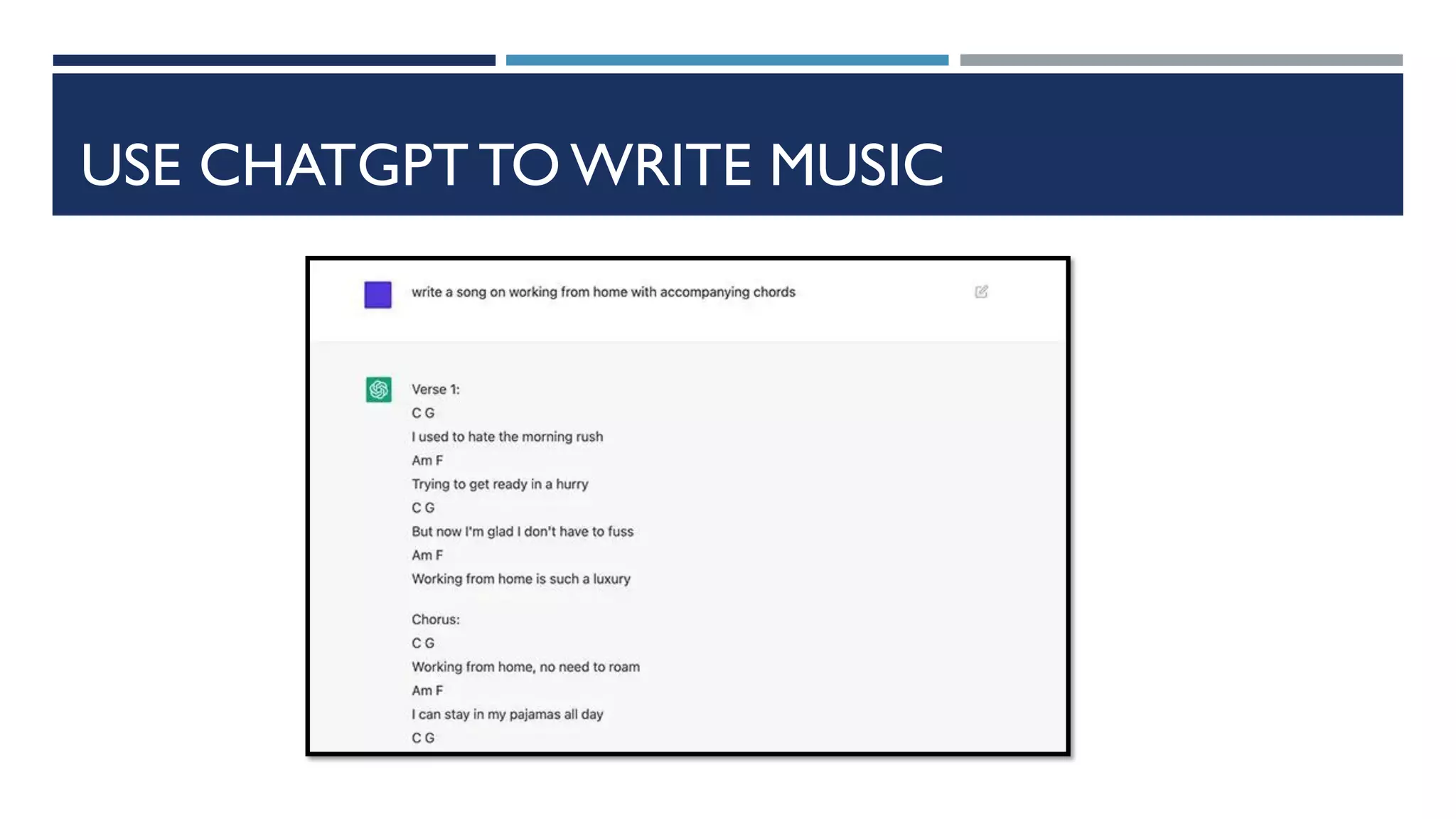
Task: Click the 'Am F' chords above 'Trying to get ready'
Action: pyautogui.click(x=427, y=461)
